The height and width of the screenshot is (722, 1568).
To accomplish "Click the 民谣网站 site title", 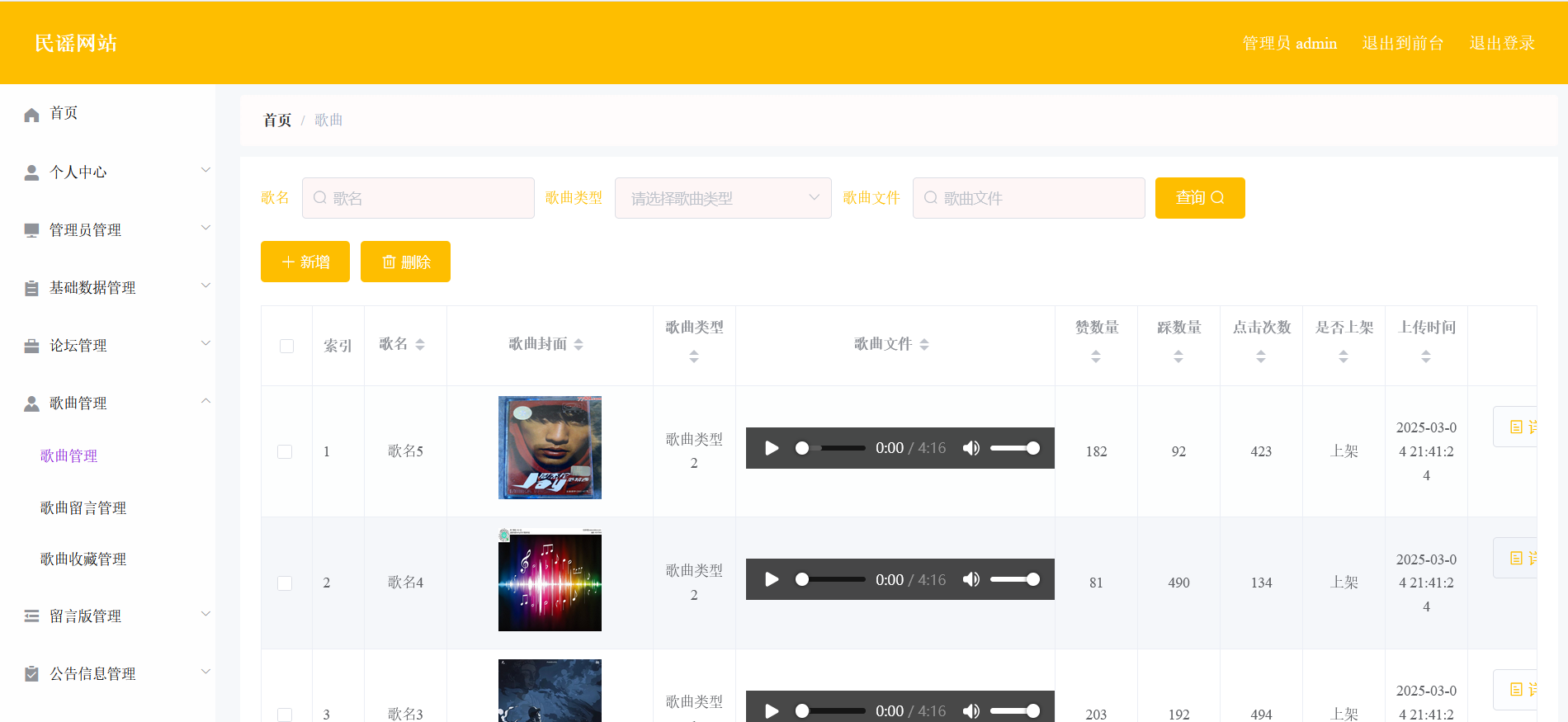I will (76, 43).
